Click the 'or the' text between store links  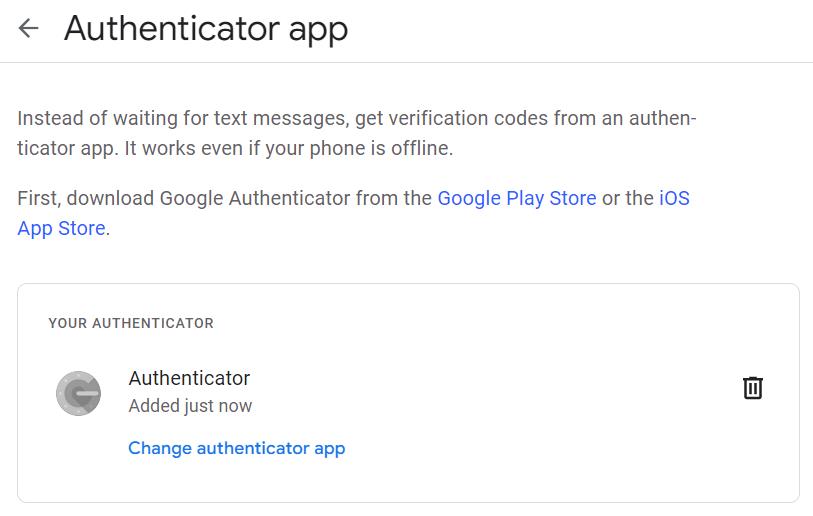point(628,198)
